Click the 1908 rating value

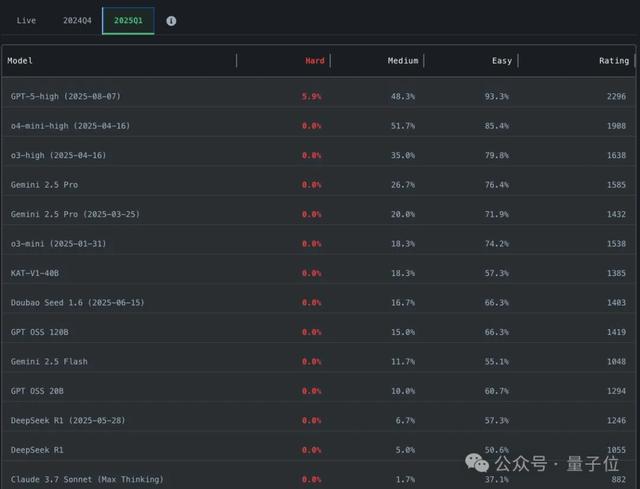[x=616, y=126]
